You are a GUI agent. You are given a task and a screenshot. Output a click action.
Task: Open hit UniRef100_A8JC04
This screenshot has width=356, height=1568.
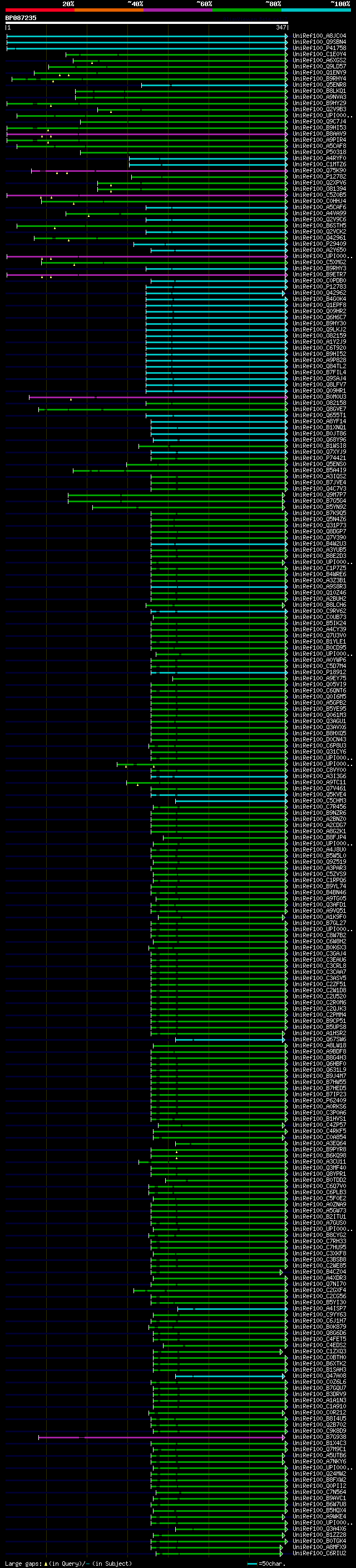click(319, 36)
